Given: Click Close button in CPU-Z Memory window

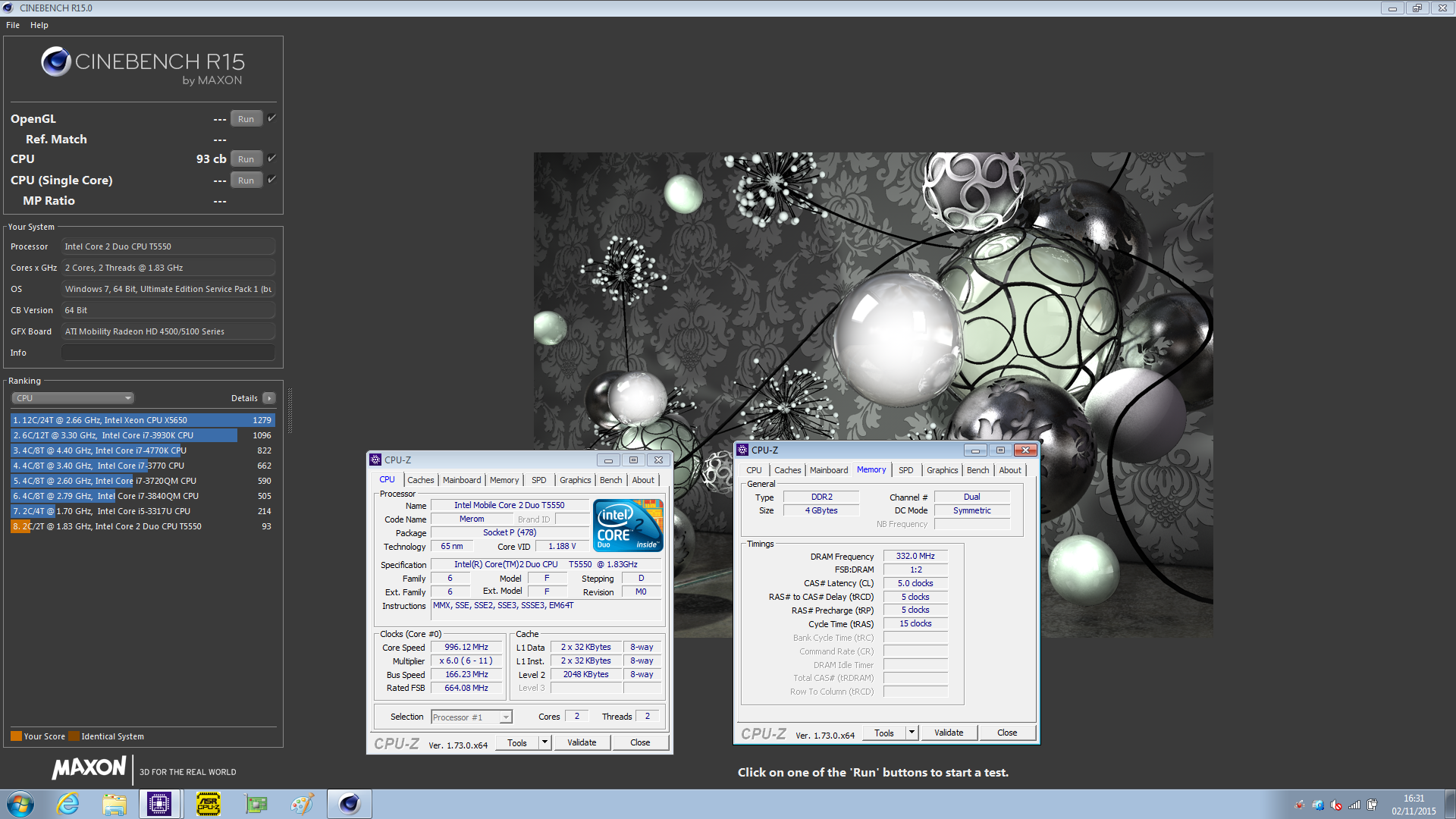Looking at the screenshot, I should (1007, 733).
